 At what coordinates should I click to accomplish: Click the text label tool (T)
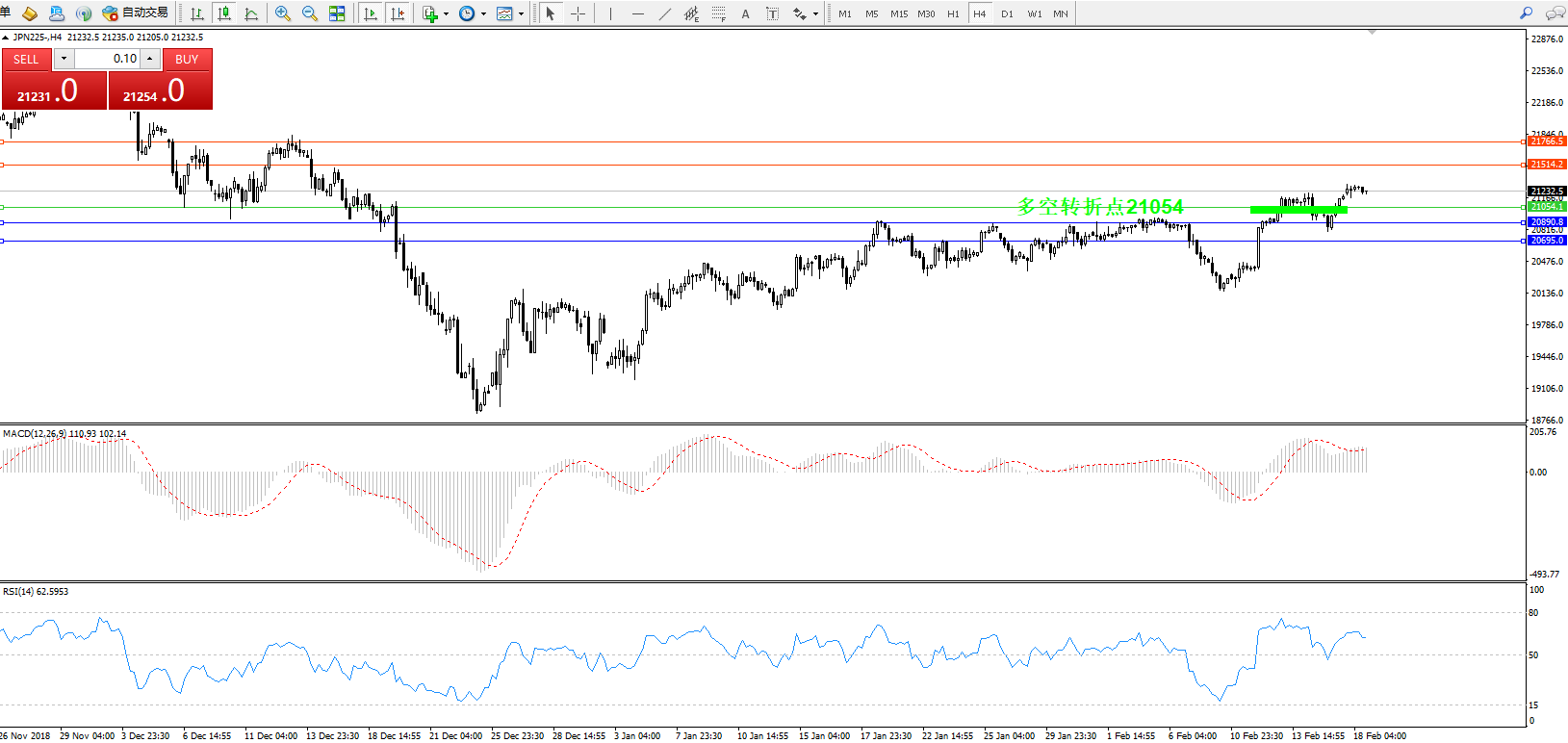tap(772, 13)
